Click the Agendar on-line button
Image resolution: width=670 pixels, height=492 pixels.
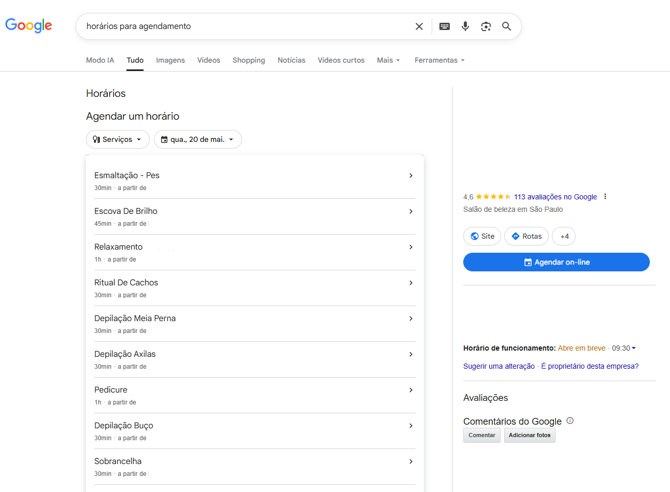coord(556,262)
